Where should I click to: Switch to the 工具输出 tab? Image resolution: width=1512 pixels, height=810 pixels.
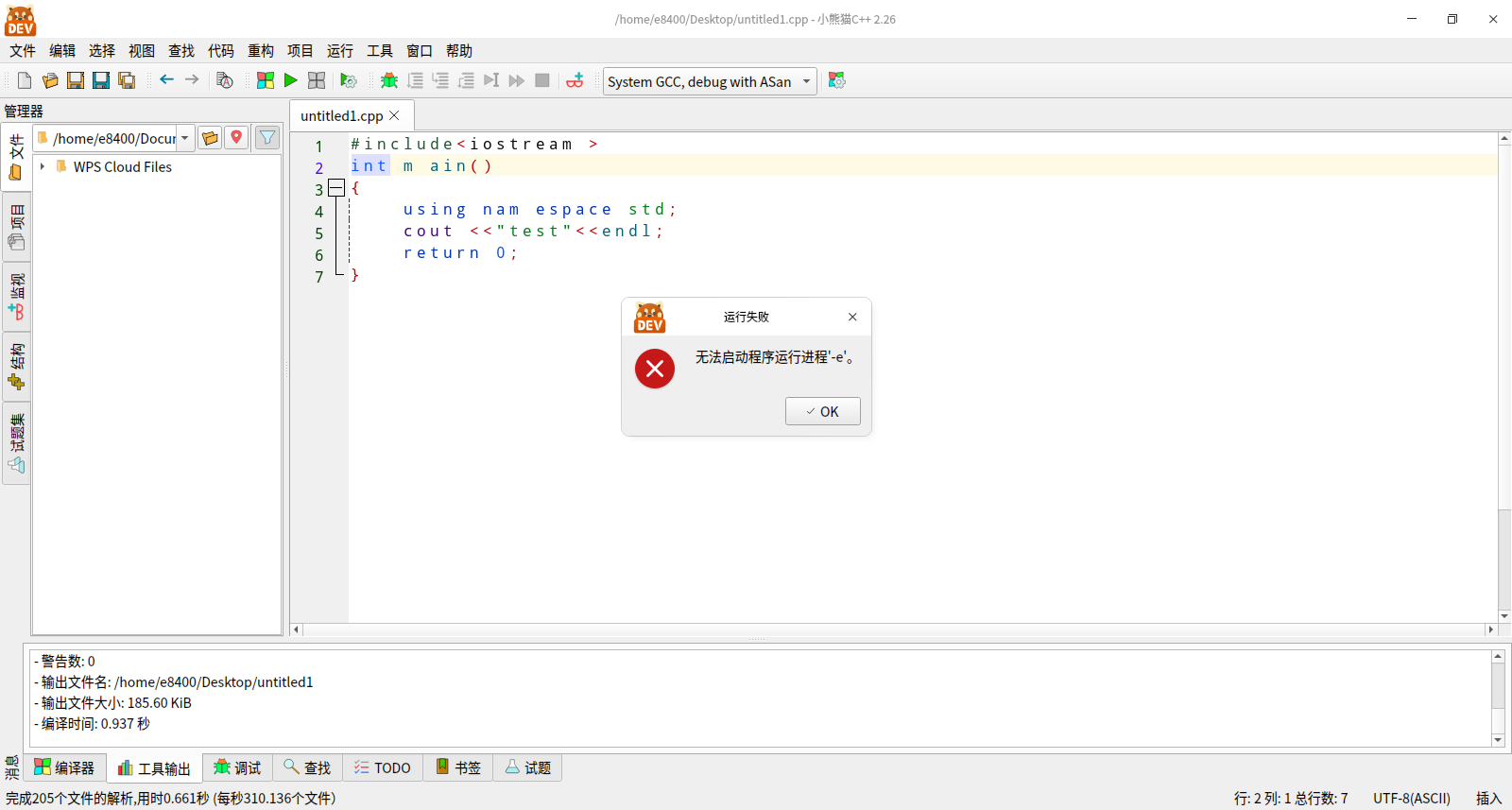point(154,768)
